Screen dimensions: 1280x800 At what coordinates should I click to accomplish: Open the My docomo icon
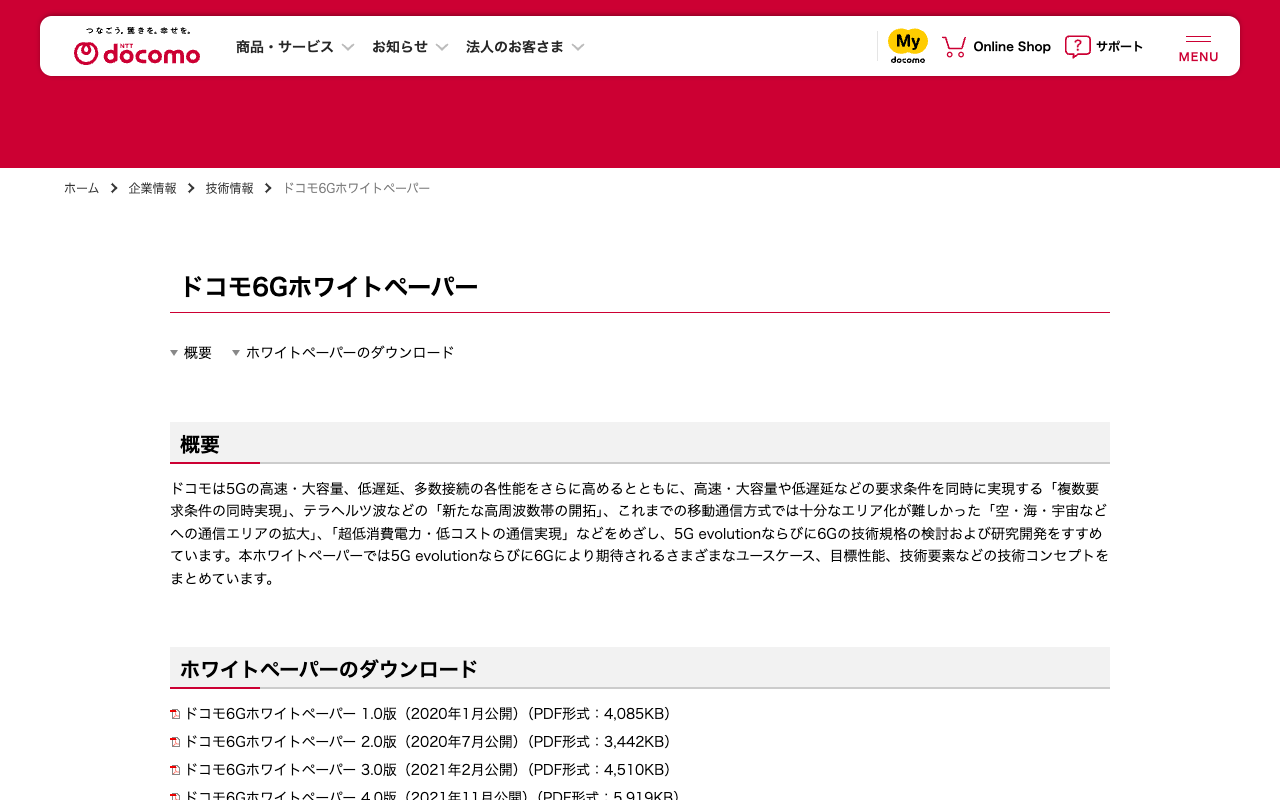pyautogui.click(x=908, y=46)
